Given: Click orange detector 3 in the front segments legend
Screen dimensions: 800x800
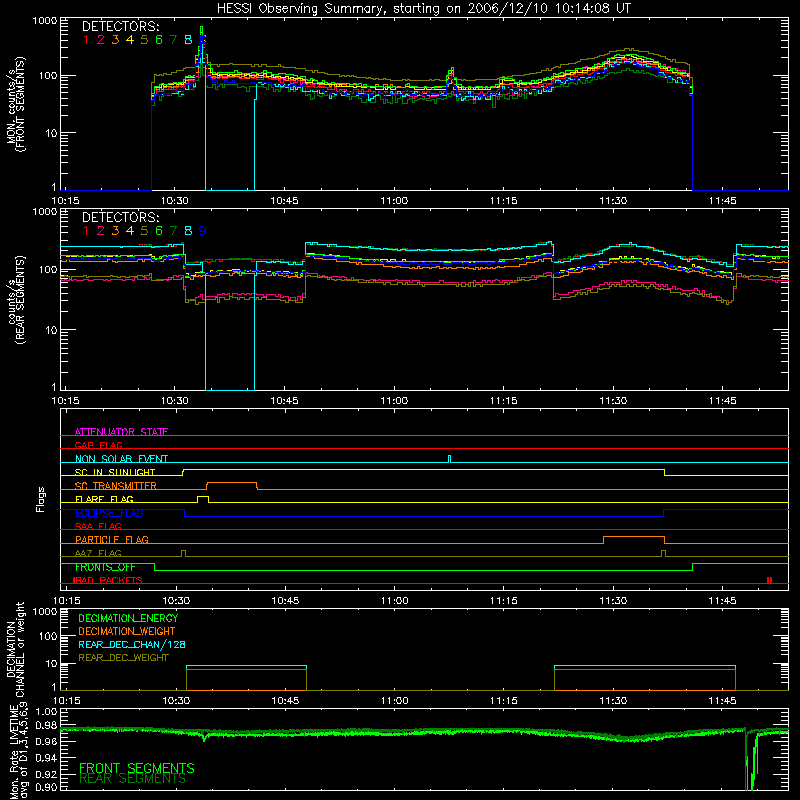Looking at the screenshot, I should click(x=115, y=39).
